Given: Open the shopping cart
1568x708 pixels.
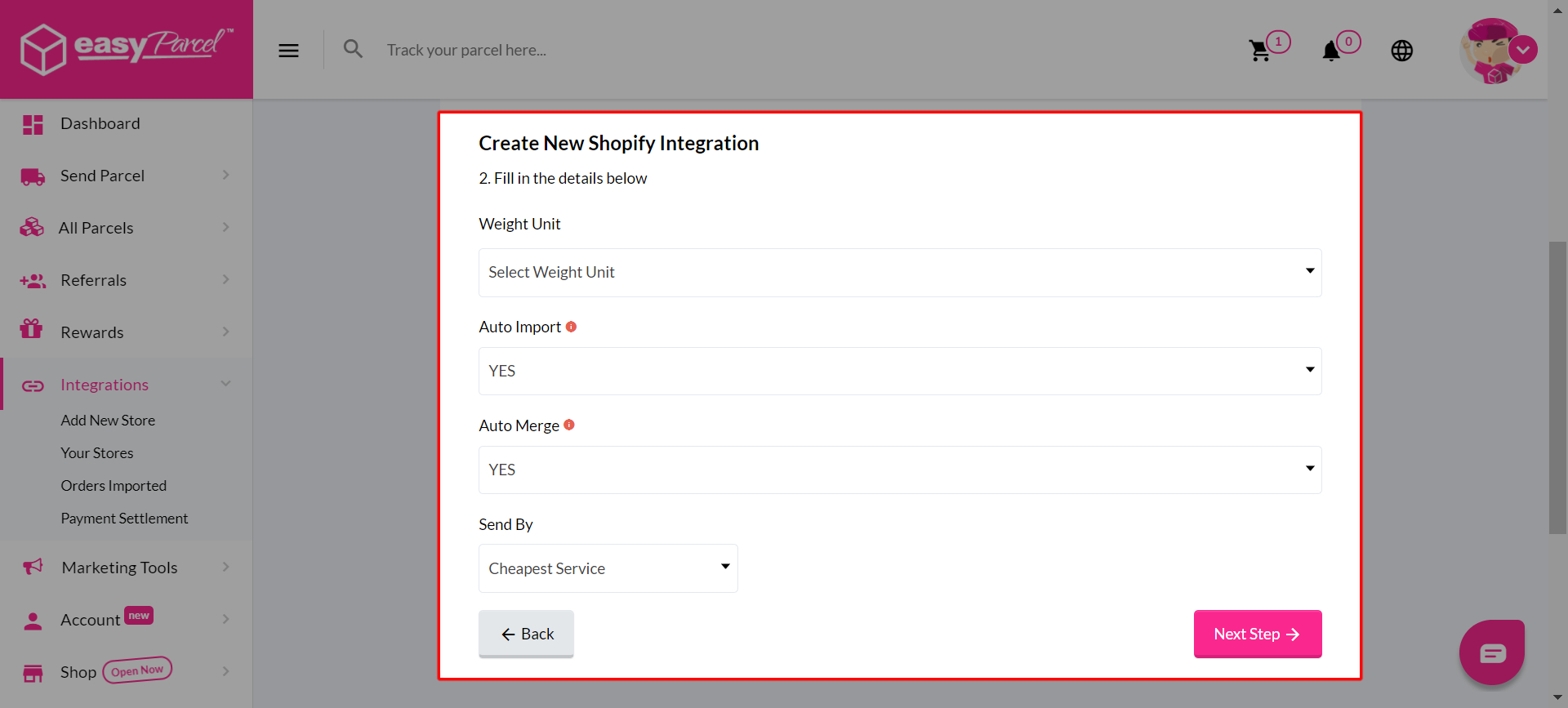Looking at the screenshot, I should [1259, 51].
